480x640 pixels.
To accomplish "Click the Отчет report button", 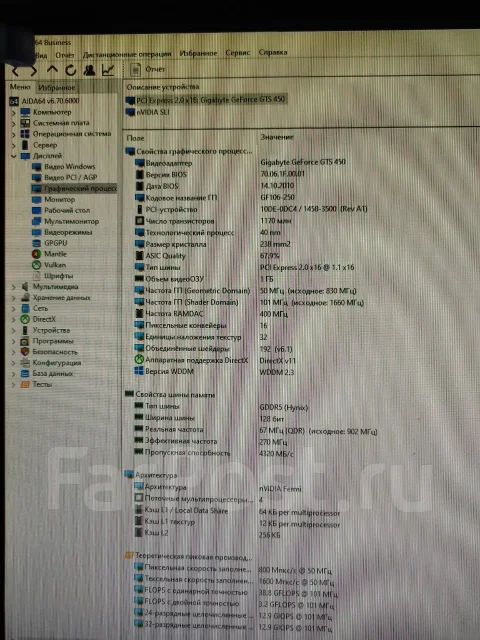I will (x=148, y=69).
